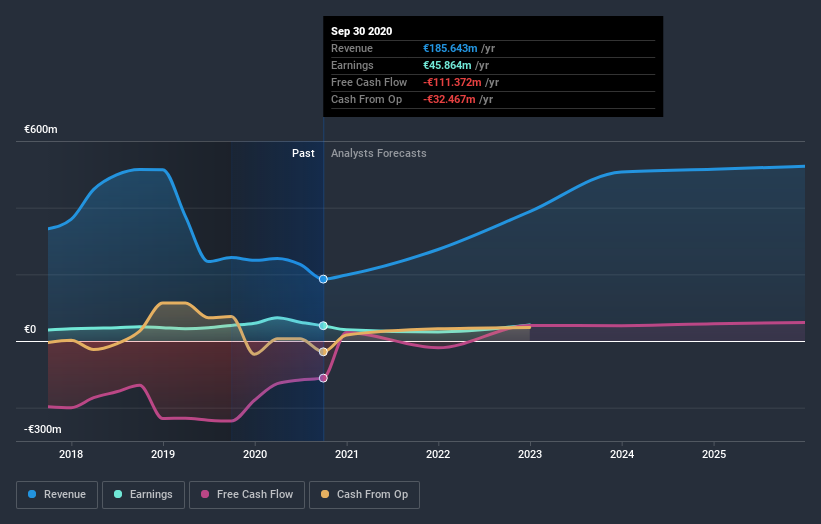The height and width of the screenshot is (524, 821).
Task: Click the -€300m y-axis label
Action: coord(43,429)
